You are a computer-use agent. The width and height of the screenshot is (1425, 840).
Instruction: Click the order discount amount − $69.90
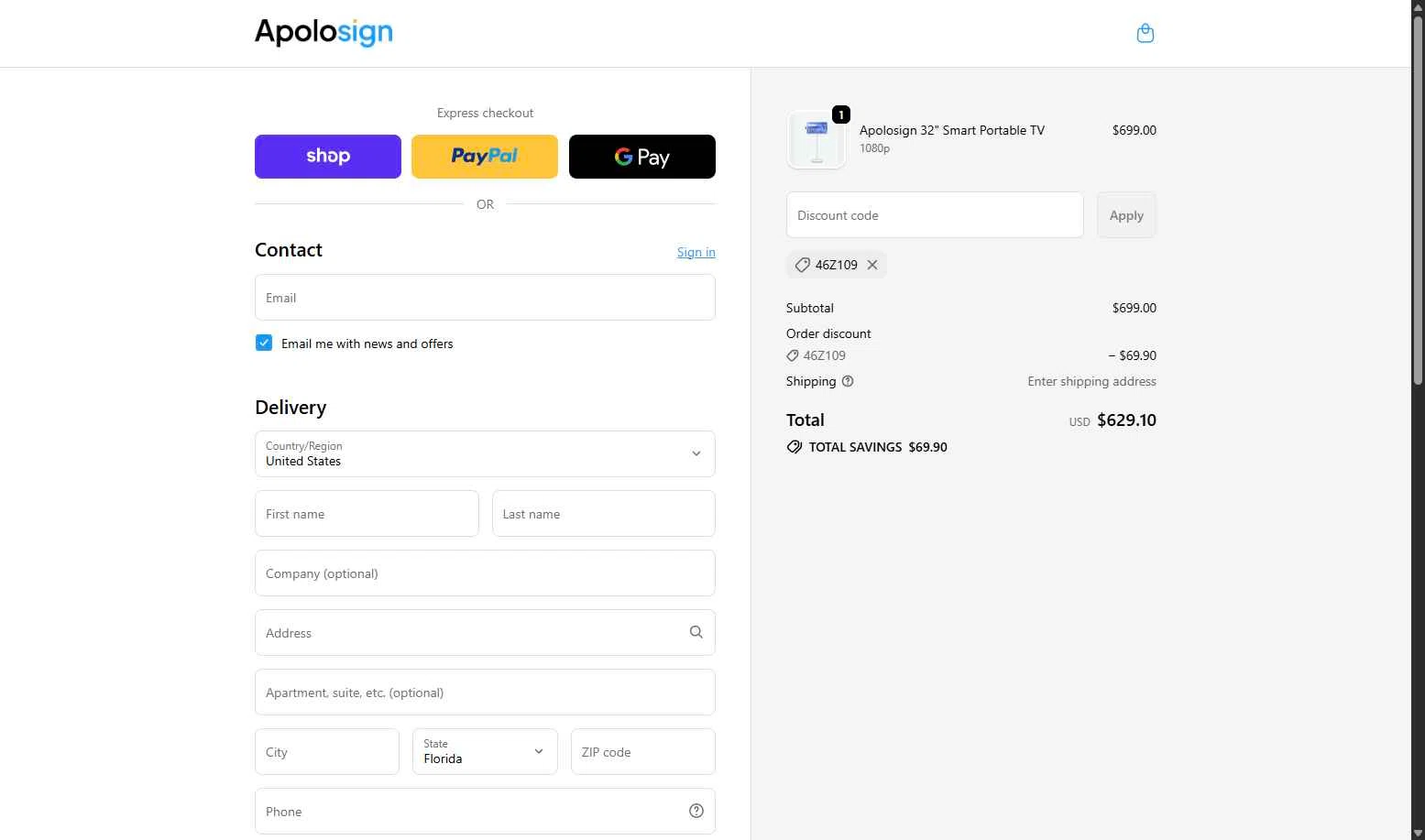click(1133, 355)
